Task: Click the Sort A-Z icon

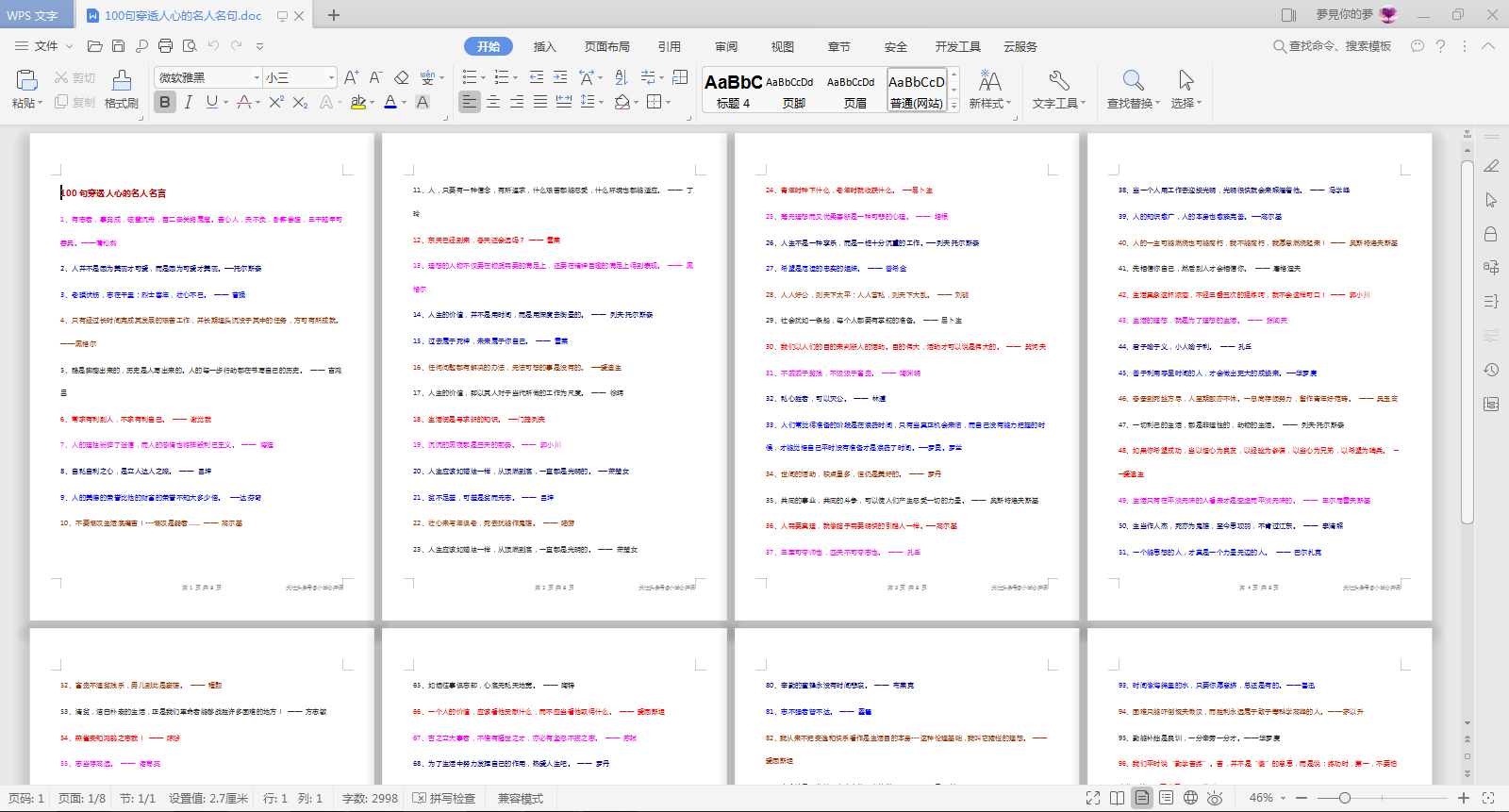Action: (x=621, y=77)
